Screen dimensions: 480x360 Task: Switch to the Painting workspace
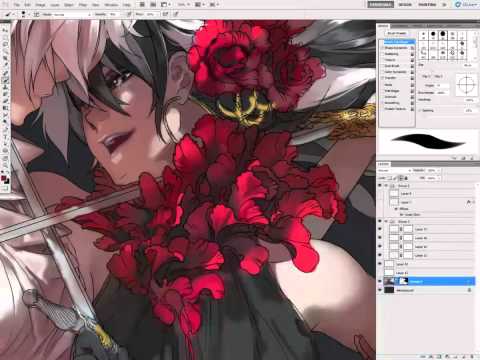click(x=427, y=5)
